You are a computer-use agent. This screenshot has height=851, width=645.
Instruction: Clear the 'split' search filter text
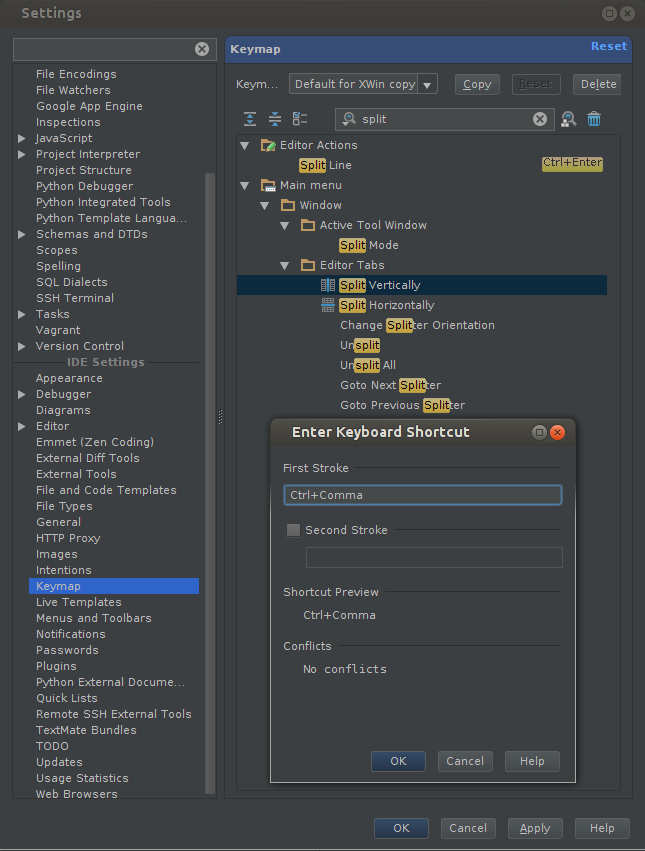point(540,119)
